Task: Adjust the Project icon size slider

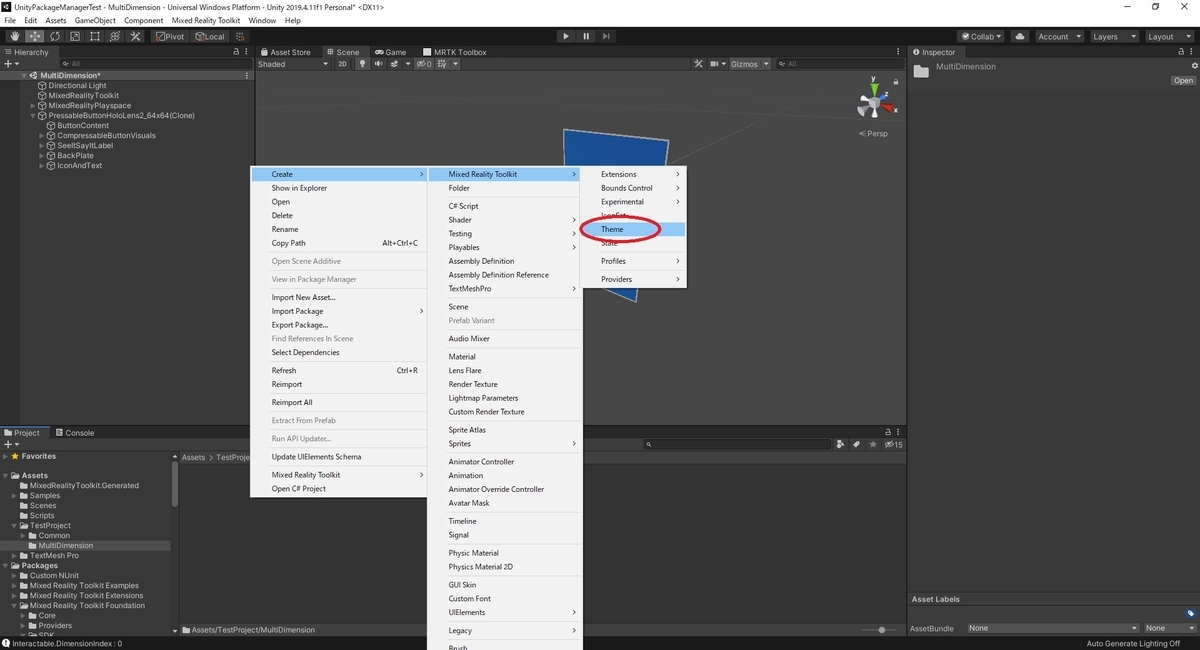Action: click(881, 629)
